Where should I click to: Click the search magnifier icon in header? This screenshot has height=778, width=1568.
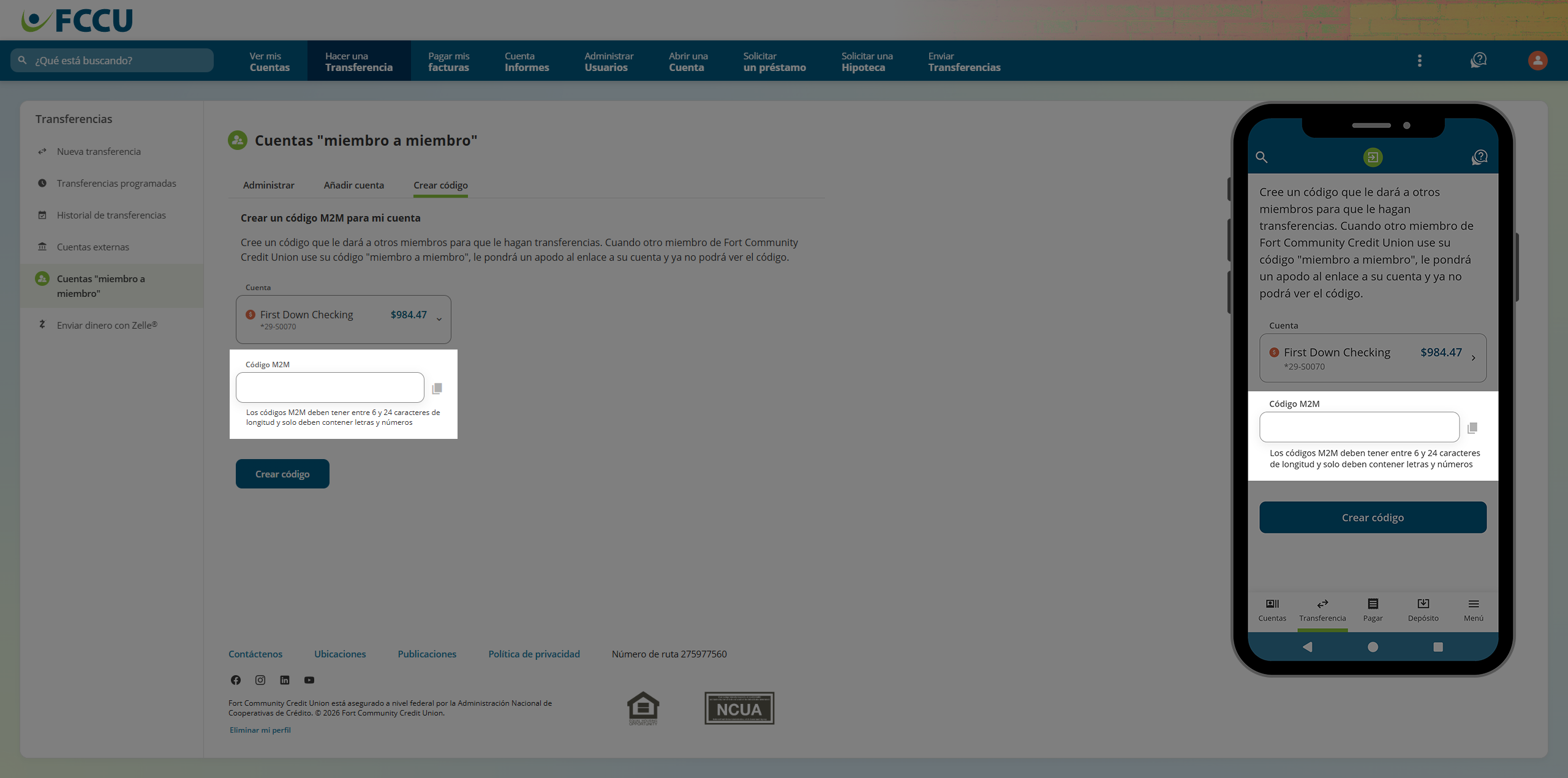23,60
